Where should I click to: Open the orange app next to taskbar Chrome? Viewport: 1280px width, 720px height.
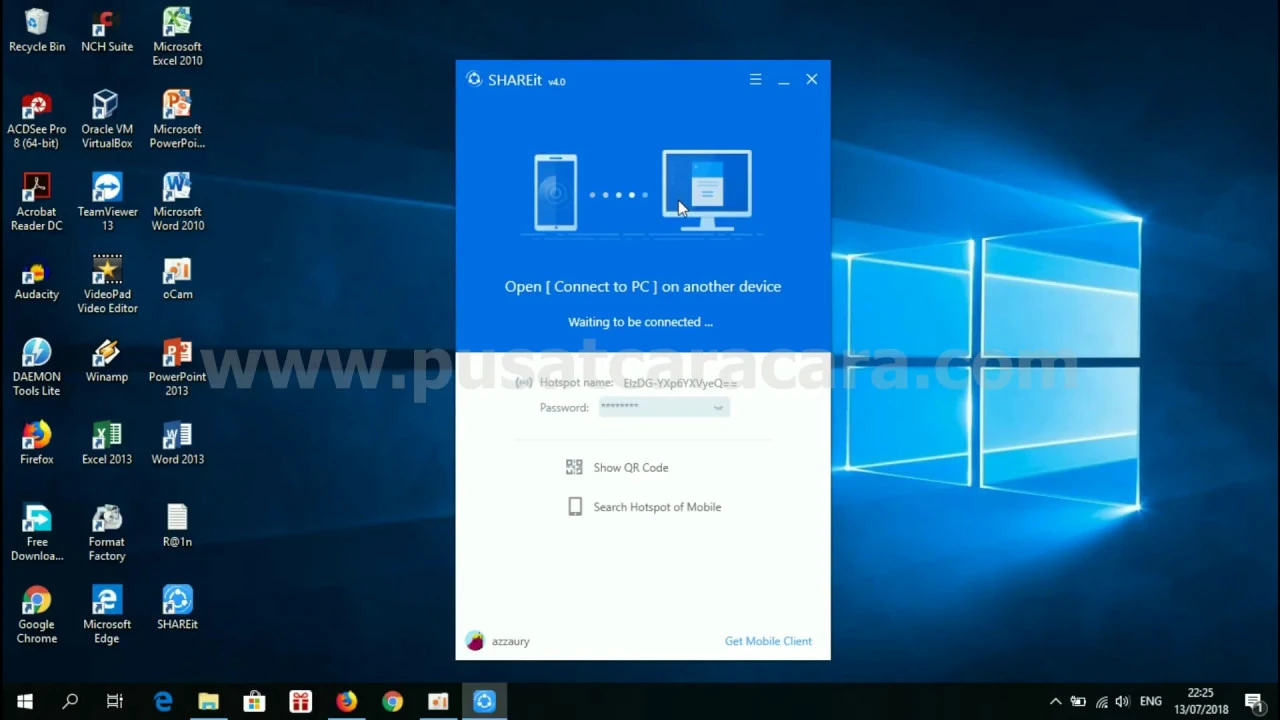(x=438, y=702)
